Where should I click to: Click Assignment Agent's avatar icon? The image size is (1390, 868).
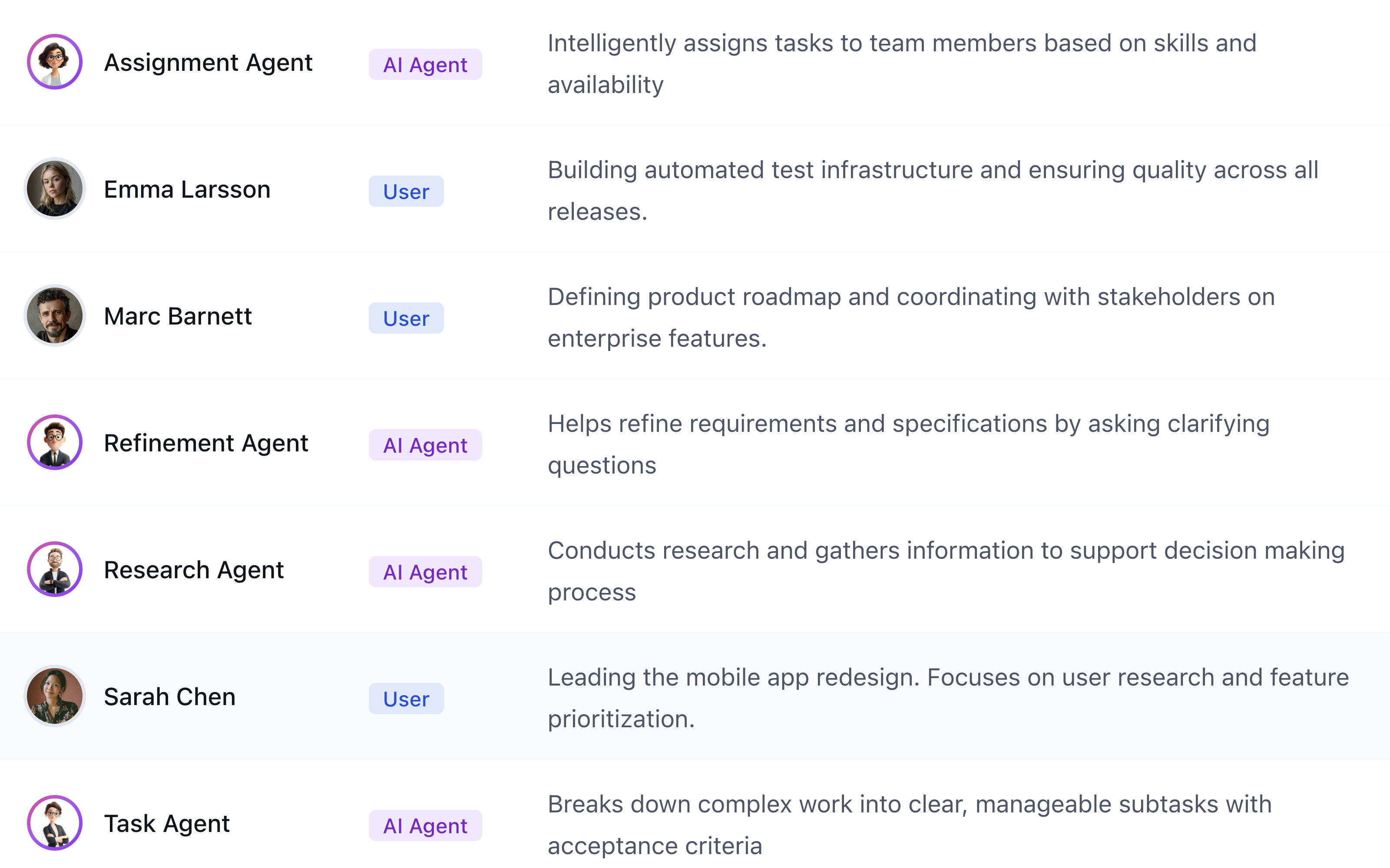(x=55, y=62)
